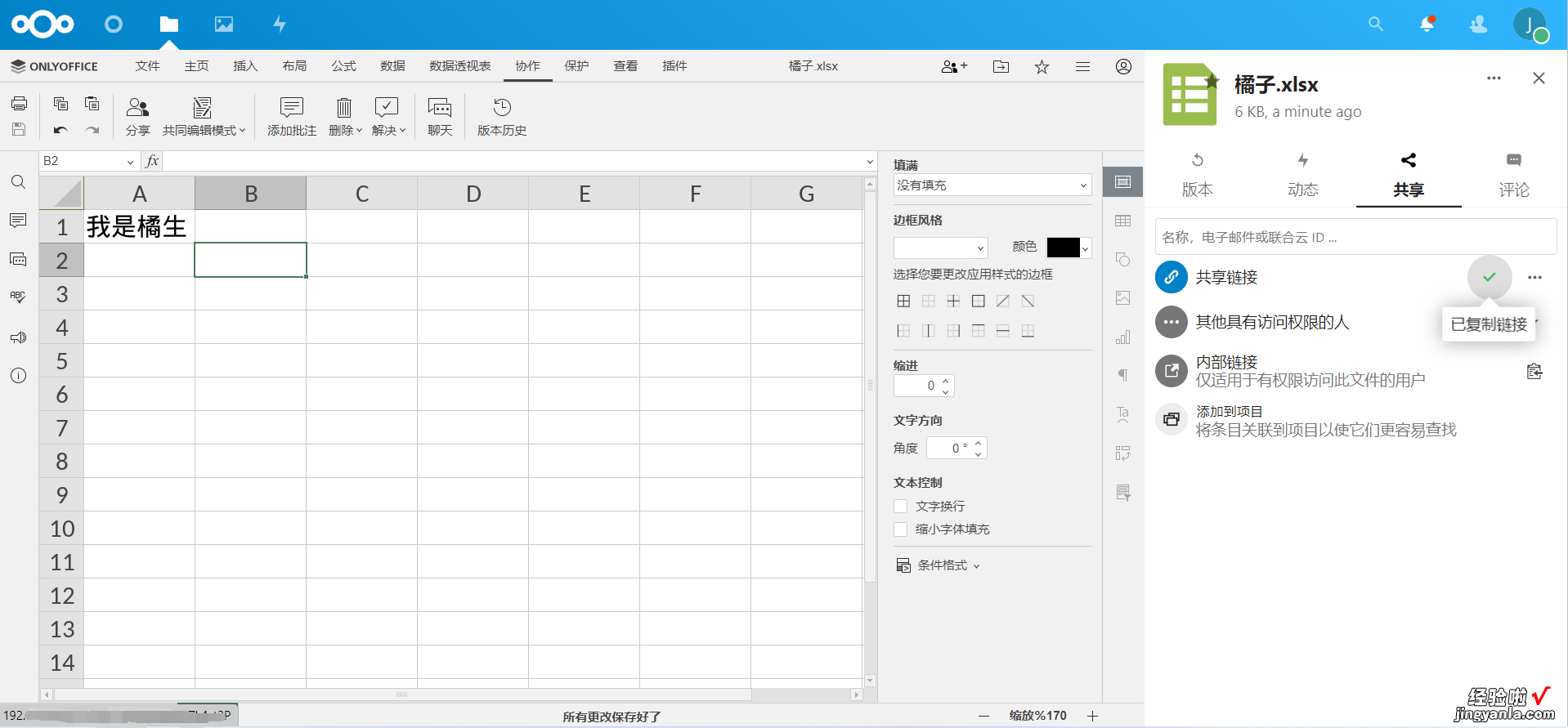Open the Chat (聊天) panel
Viewport: 1568px width, 728px height.
440,117
